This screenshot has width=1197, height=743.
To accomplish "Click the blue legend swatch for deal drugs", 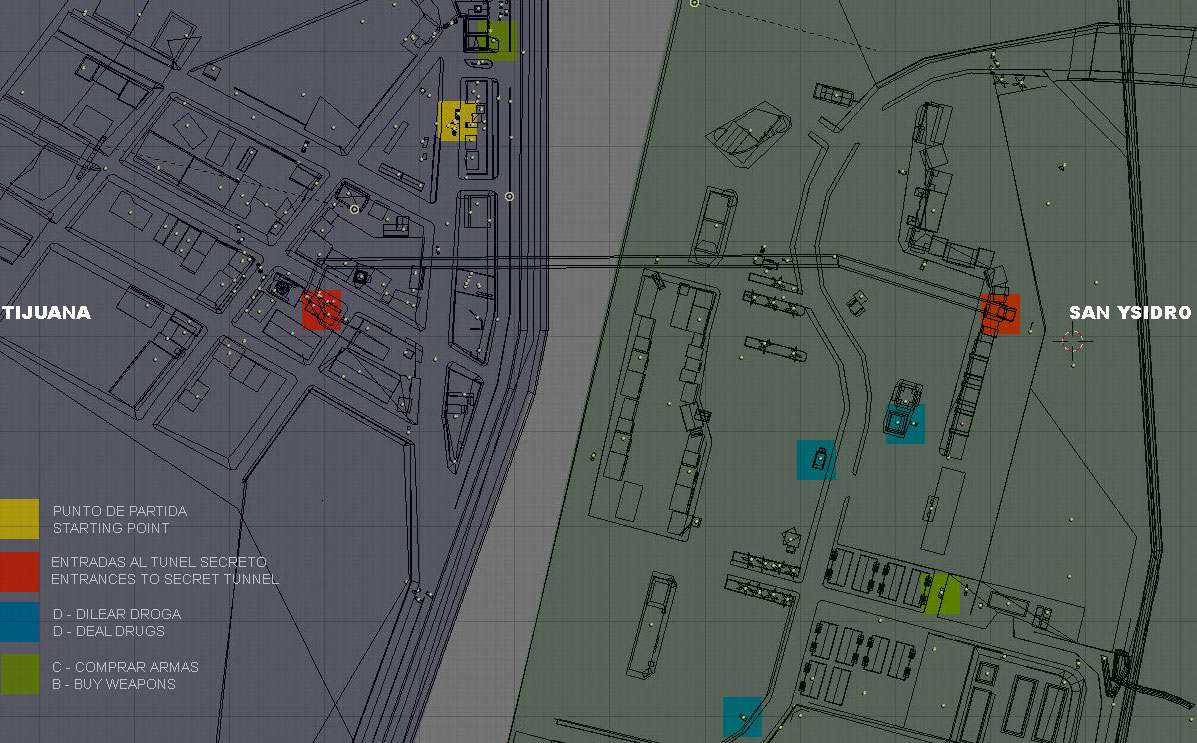I will 20,621.
